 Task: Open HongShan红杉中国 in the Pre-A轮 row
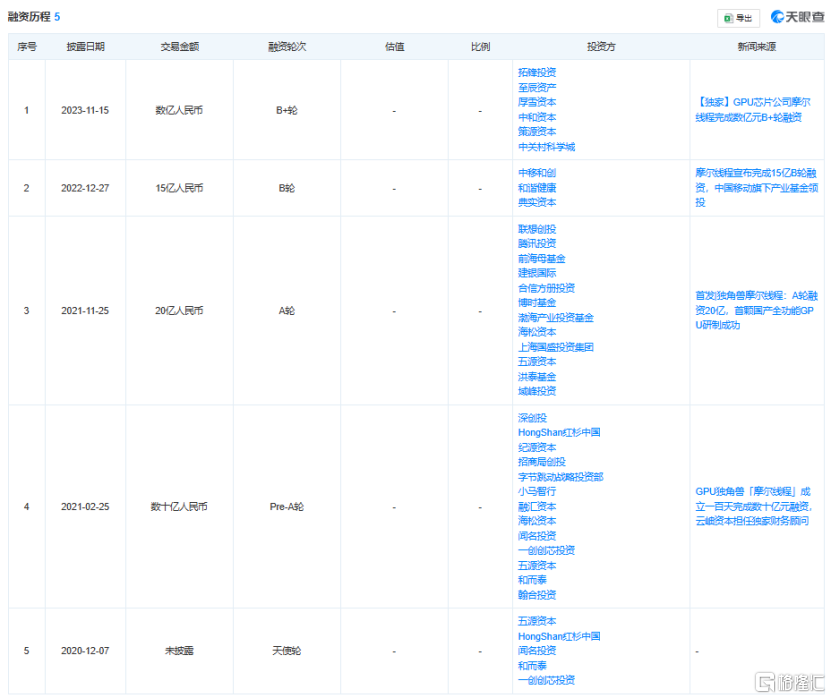[559, 432]
